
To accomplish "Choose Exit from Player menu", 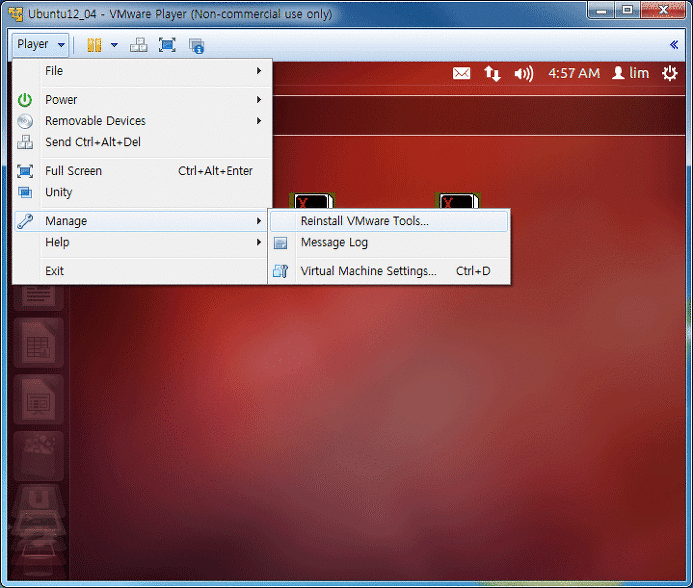I will coord(142,271).
